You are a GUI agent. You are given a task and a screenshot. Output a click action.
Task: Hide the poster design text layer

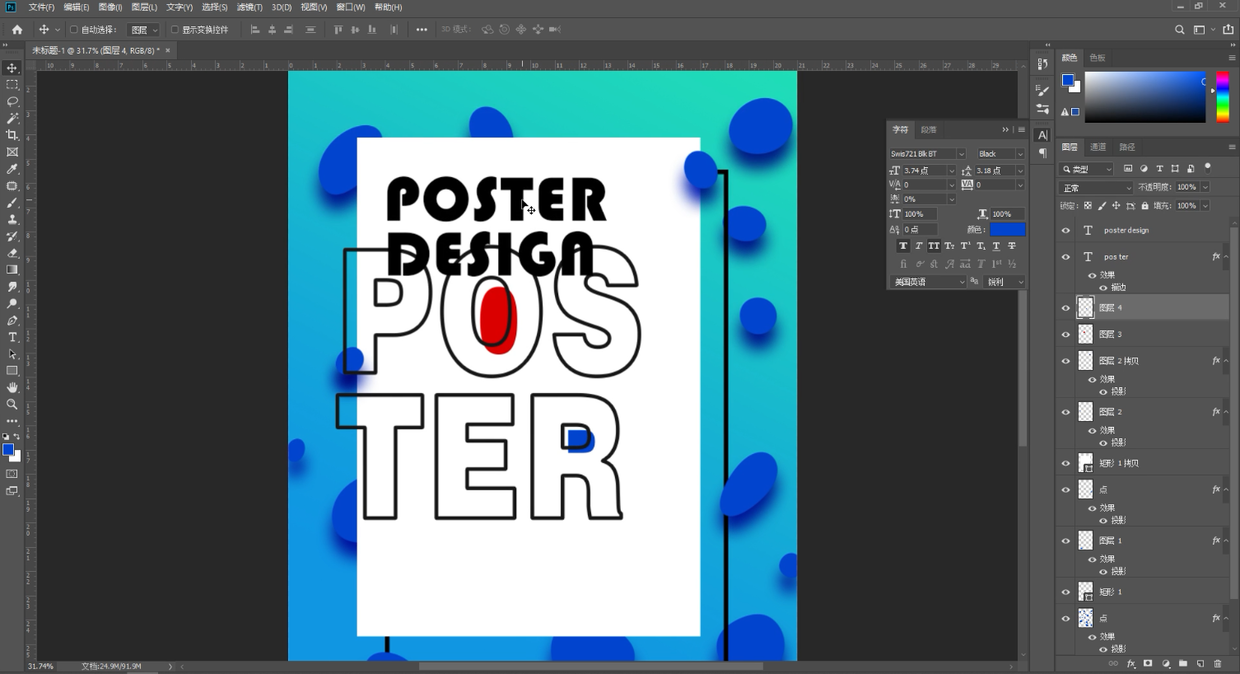coord(1065,231)
